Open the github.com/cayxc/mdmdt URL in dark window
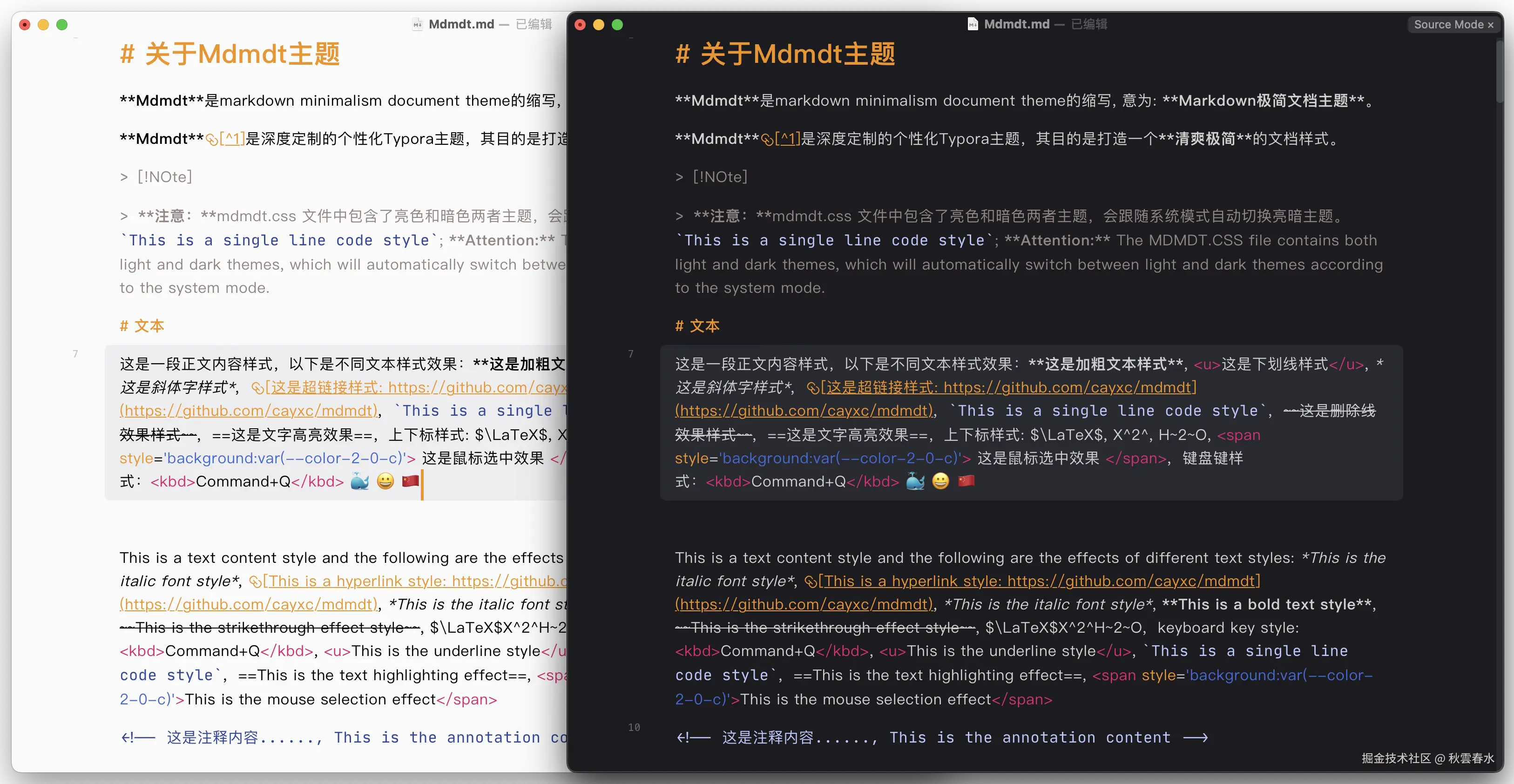Screen dimensions: 1514x784 [804, 411]
